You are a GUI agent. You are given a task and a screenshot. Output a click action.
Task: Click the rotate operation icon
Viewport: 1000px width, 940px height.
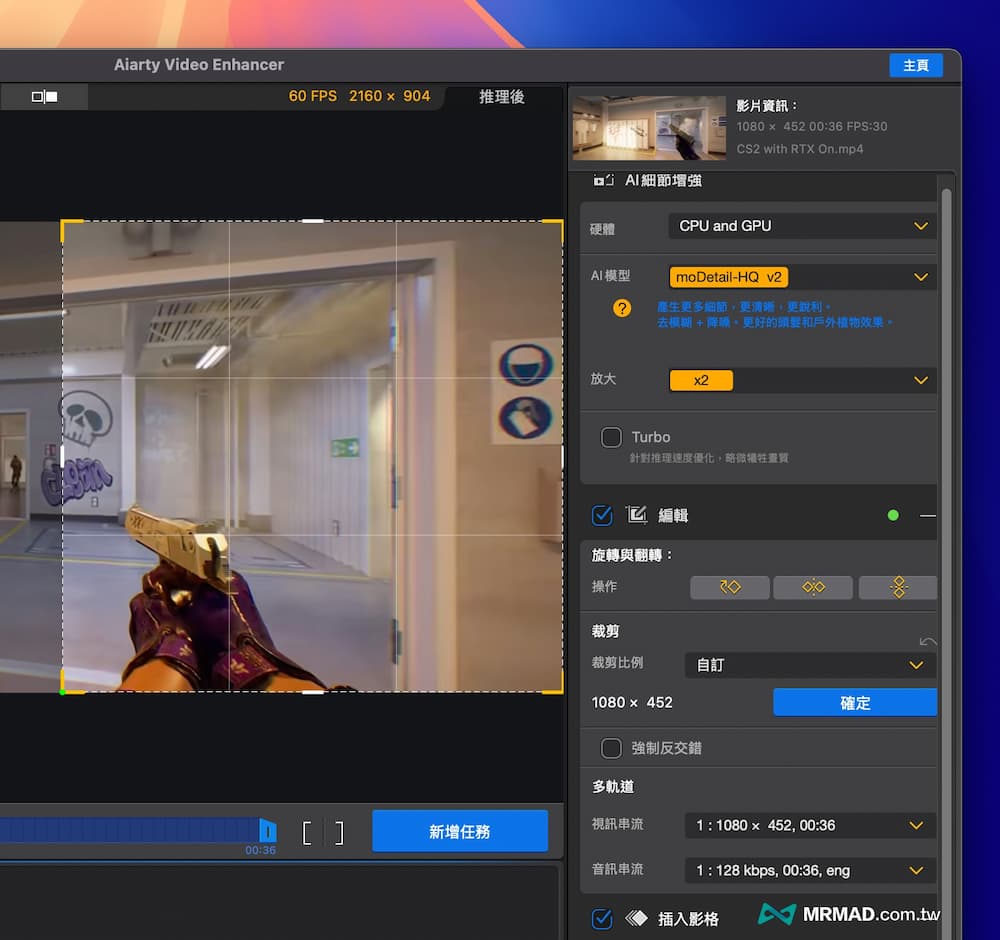point(730,587)
